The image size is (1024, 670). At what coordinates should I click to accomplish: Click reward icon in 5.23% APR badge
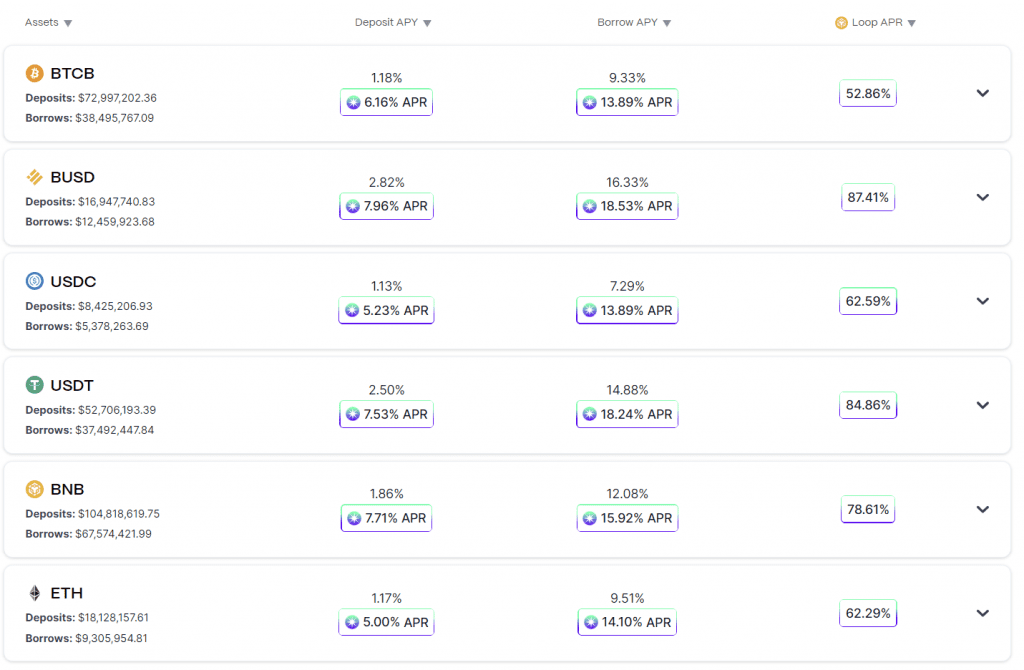[352, 310]
